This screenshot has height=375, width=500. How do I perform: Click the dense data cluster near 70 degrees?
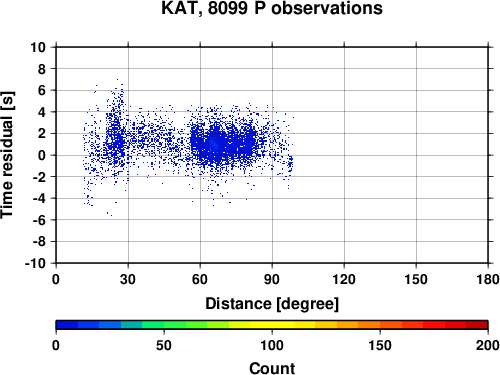click(x=223, y=143)
